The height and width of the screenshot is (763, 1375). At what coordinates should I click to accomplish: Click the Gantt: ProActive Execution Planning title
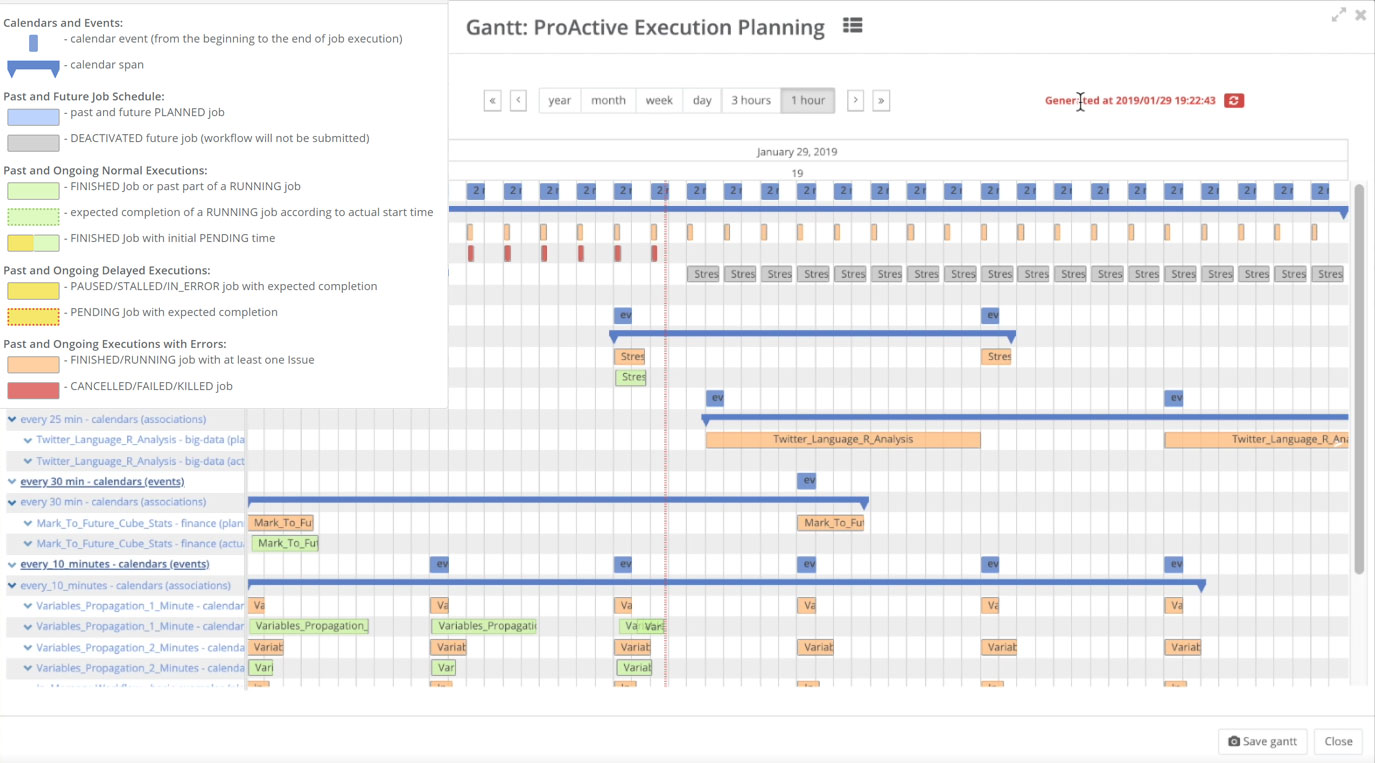645,27
